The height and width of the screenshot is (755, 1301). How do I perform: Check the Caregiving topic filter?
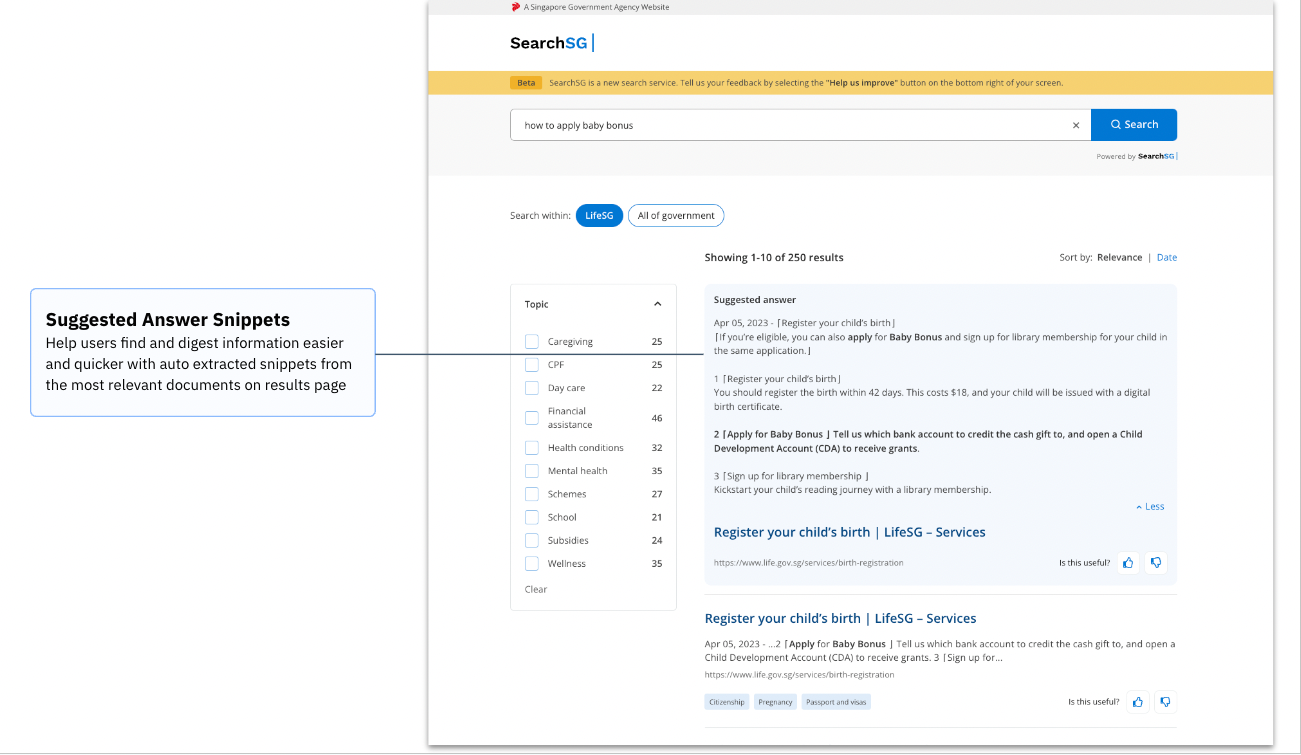(x=531, y=341)
